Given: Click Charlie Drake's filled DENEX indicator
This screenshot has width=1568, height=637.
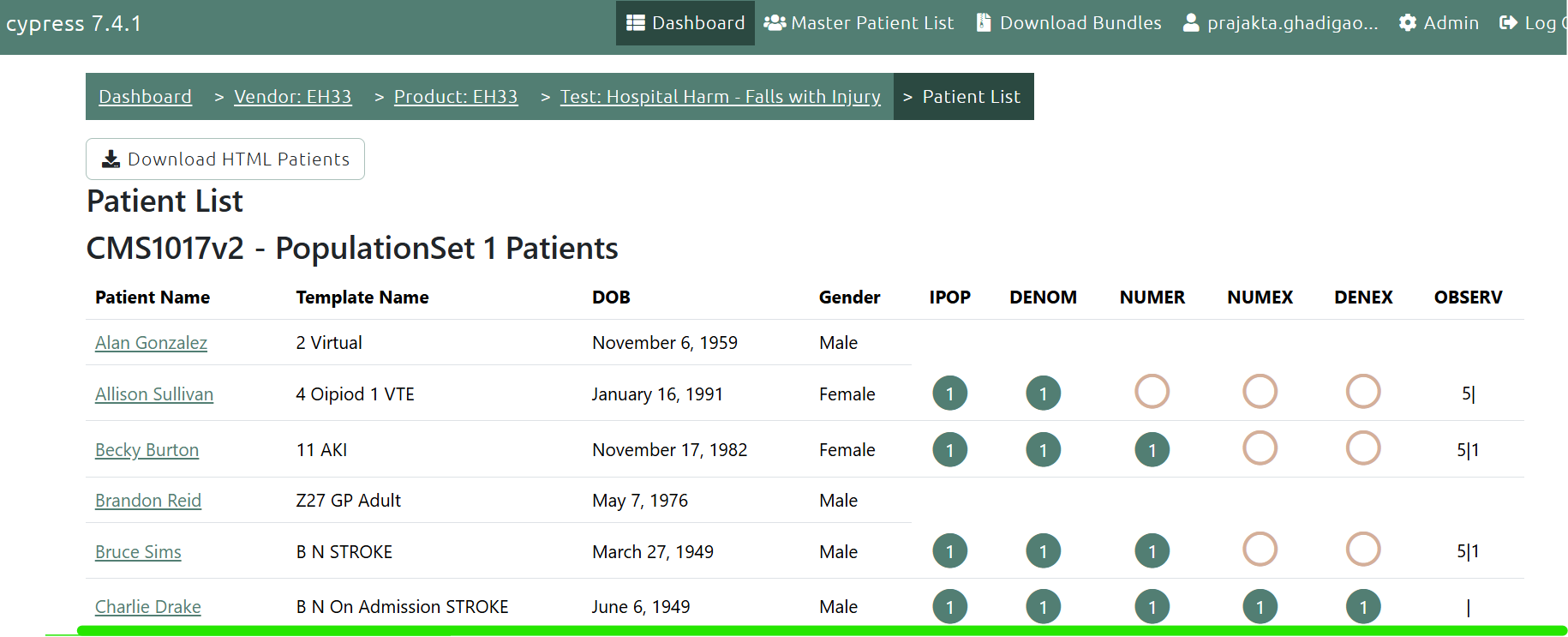Looking at the screenshot, I should pyautogui.click(x=1362, y=607).
